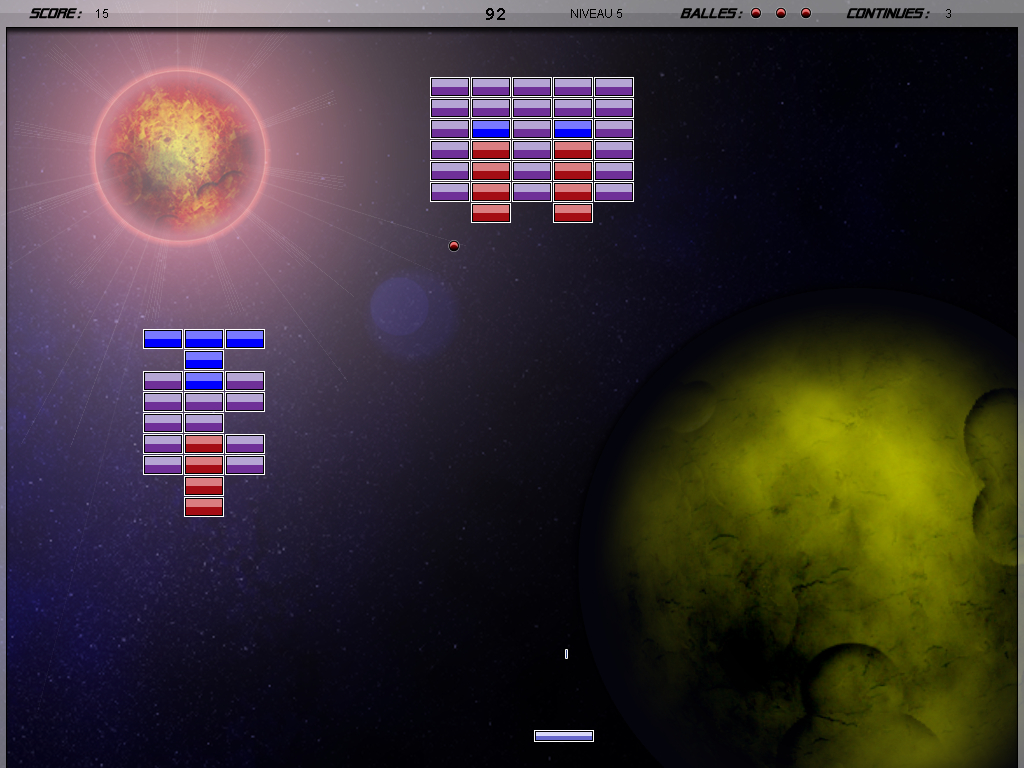The image size is (1024, 768).
Task: Click the bottom-most red brick of the lower-left cluster
Action: 204,507
